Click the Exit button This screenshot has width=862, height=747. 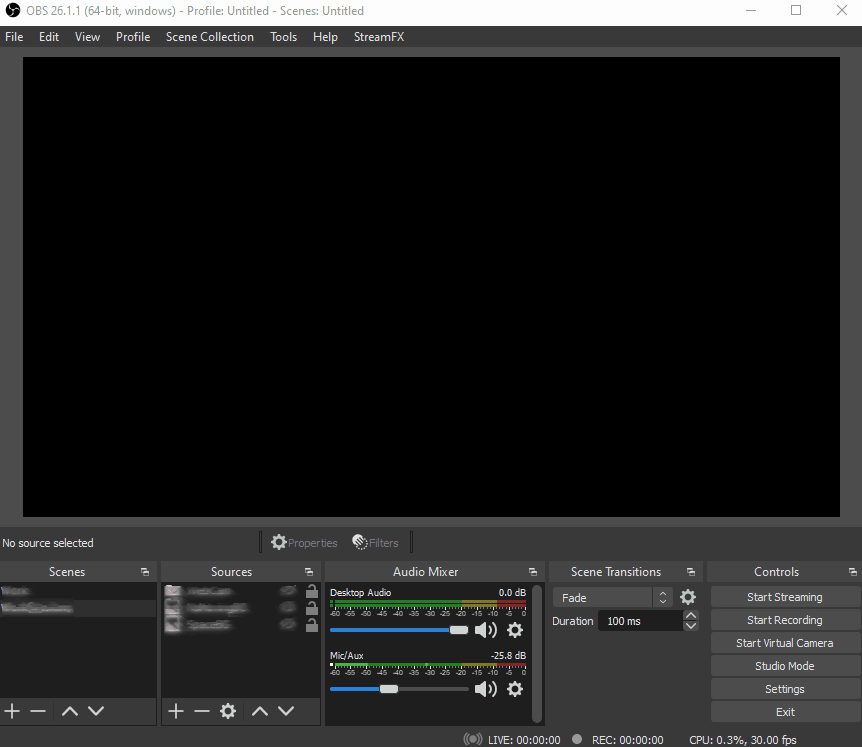[x=785, y=712]
